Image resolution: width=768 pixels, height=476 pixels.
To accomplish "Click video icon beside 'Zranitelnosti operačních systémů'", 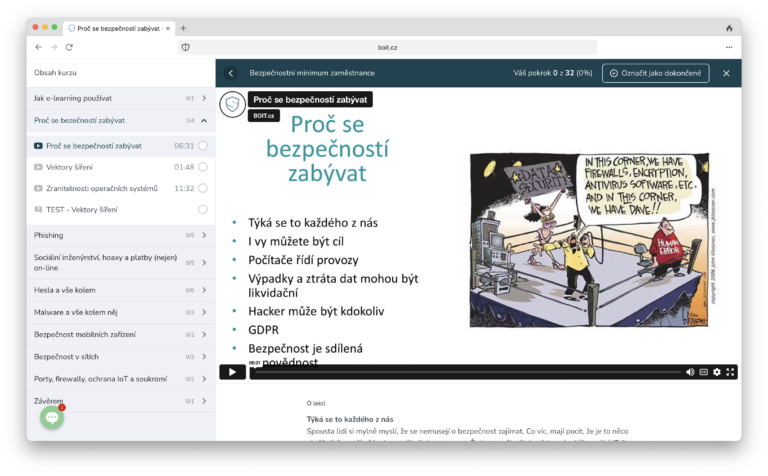I will (x=38, y=188).
